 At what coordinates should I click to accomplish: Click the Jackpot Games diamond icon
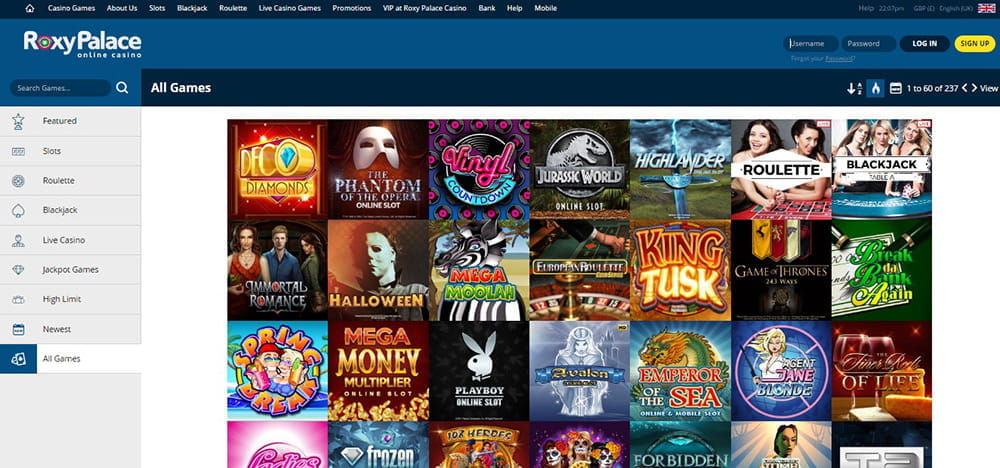[18, 270]
